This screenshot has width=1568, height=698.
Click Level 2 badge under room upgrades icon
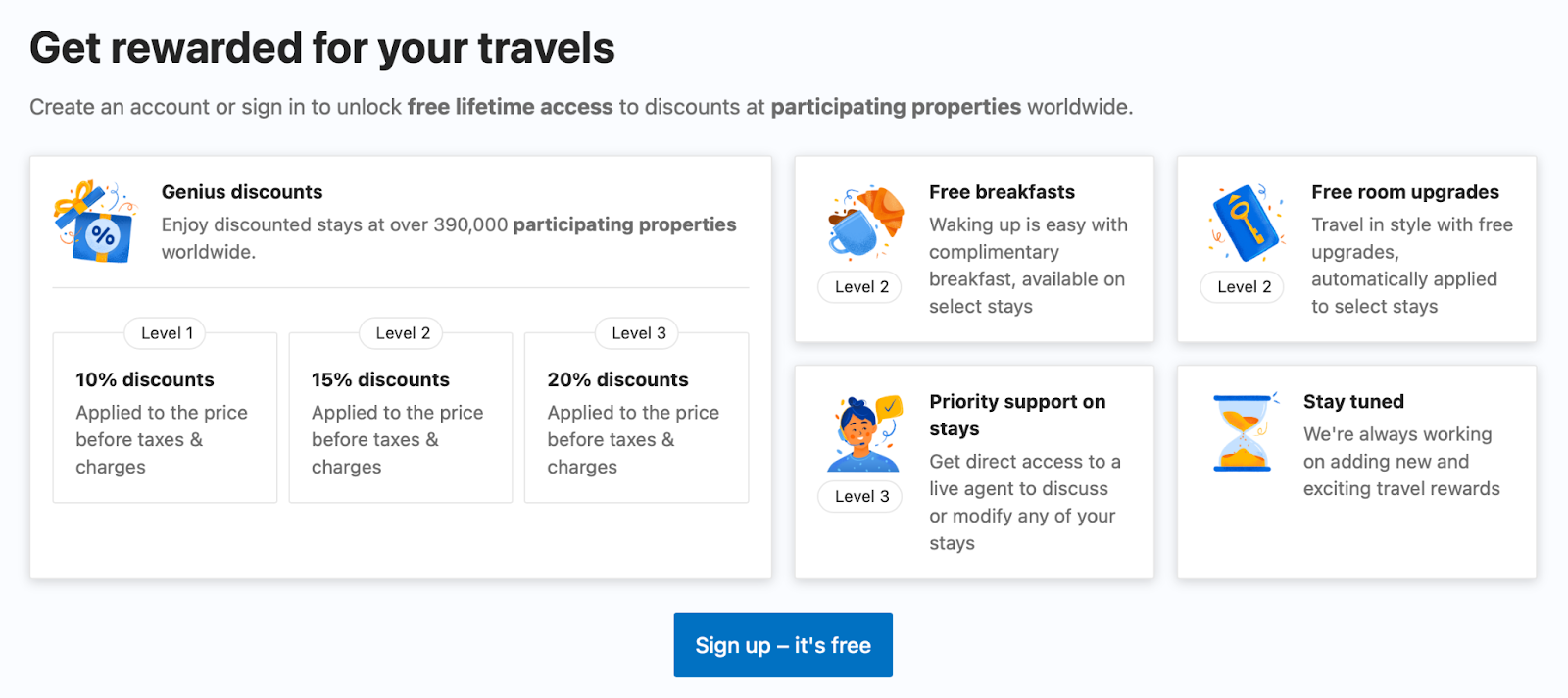(1244, 286)
